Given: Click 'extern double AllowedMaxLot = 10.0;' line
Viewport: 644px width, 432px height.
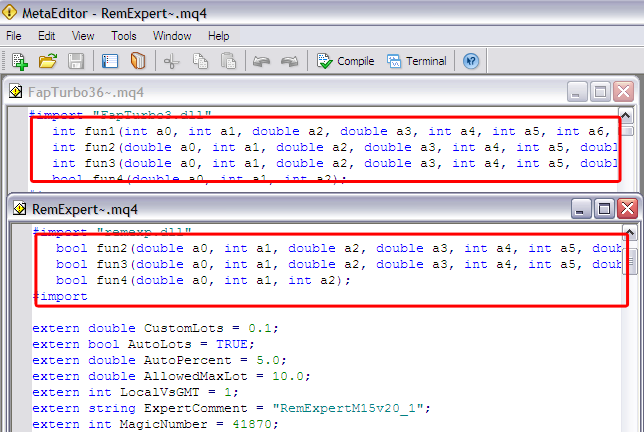Looking at the screenshot, I should [x=171, y=377].
